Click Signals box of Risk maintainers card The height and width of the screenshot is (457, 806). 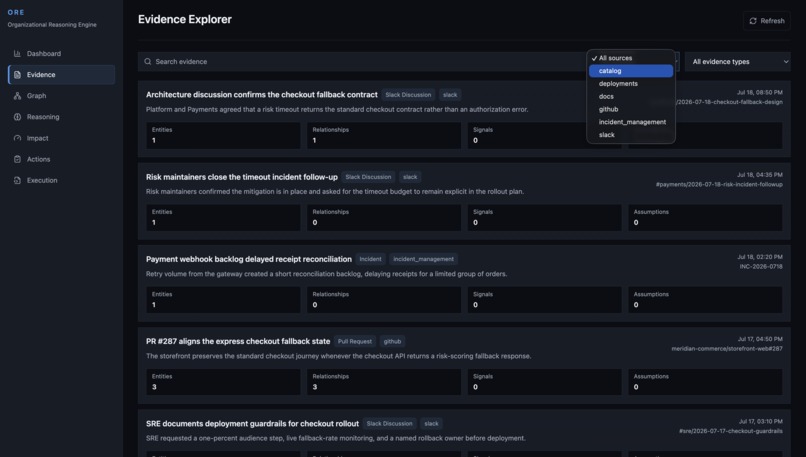coord(544,217)
